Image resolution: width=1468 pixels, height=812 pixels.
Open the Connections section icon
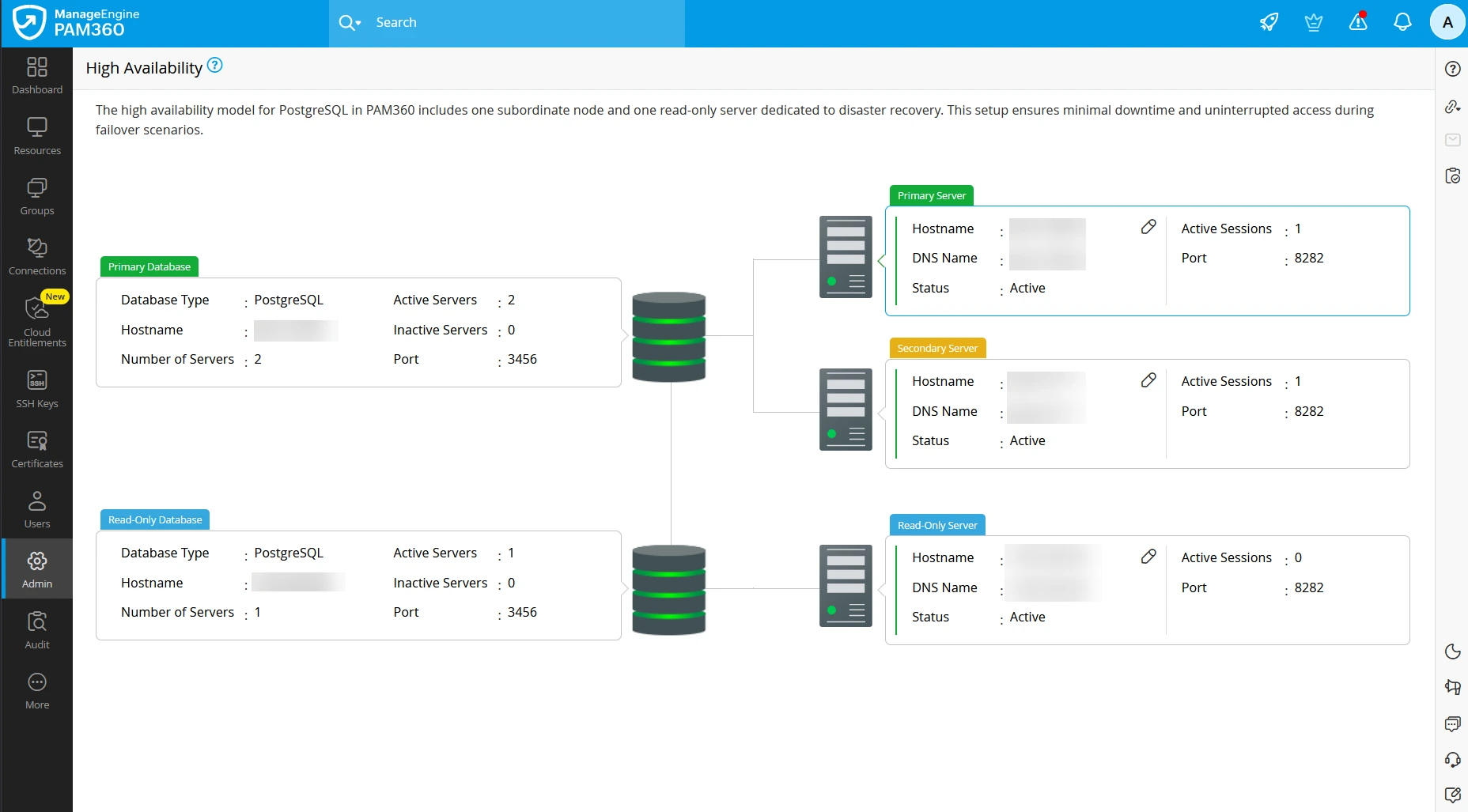pyautogui.click(x=36, y=248)
